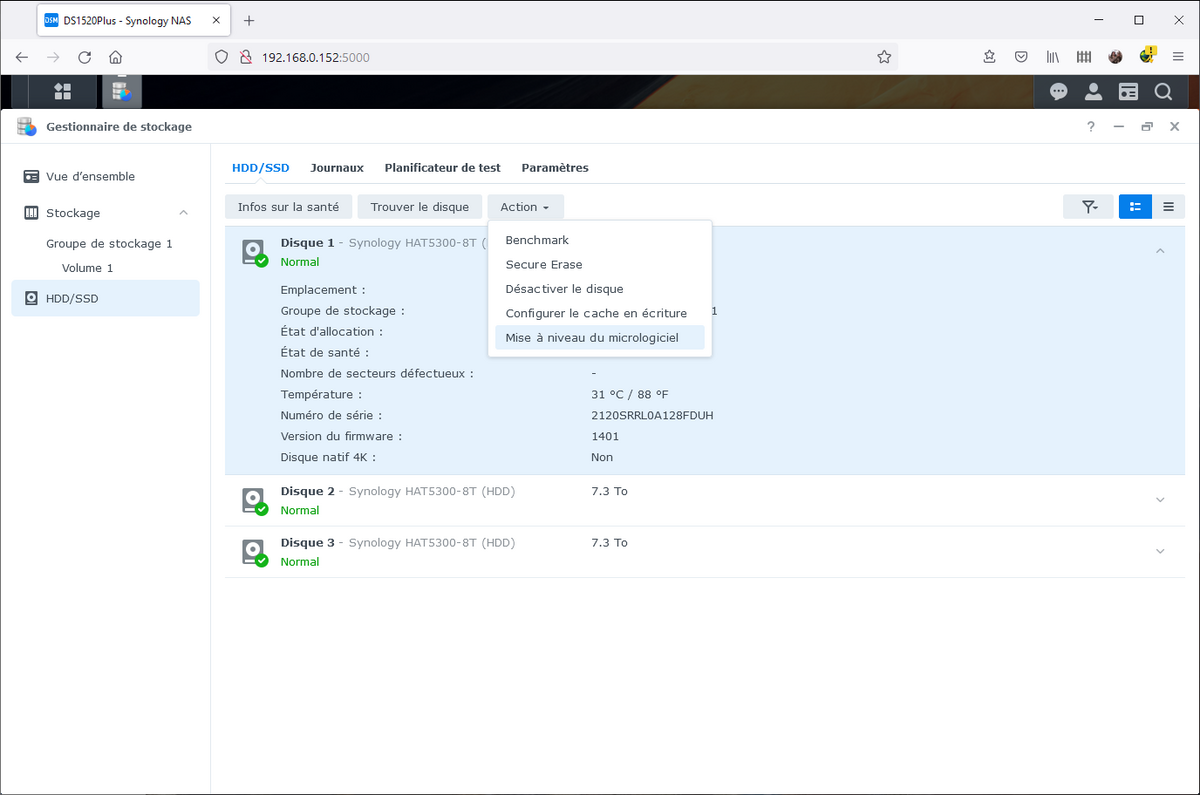Expand the Disque 2 details
The height and width of the screenshot is (795, 1200).
[1160, 500]
